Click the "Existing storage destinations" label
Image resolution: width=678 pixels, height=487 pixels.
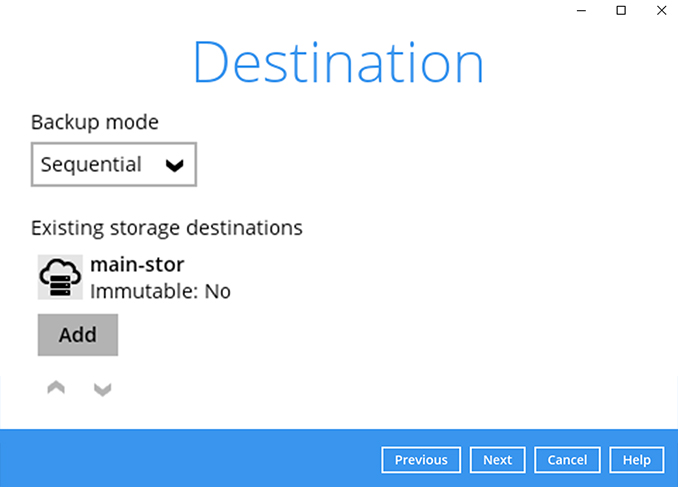(x=167, y=227)
